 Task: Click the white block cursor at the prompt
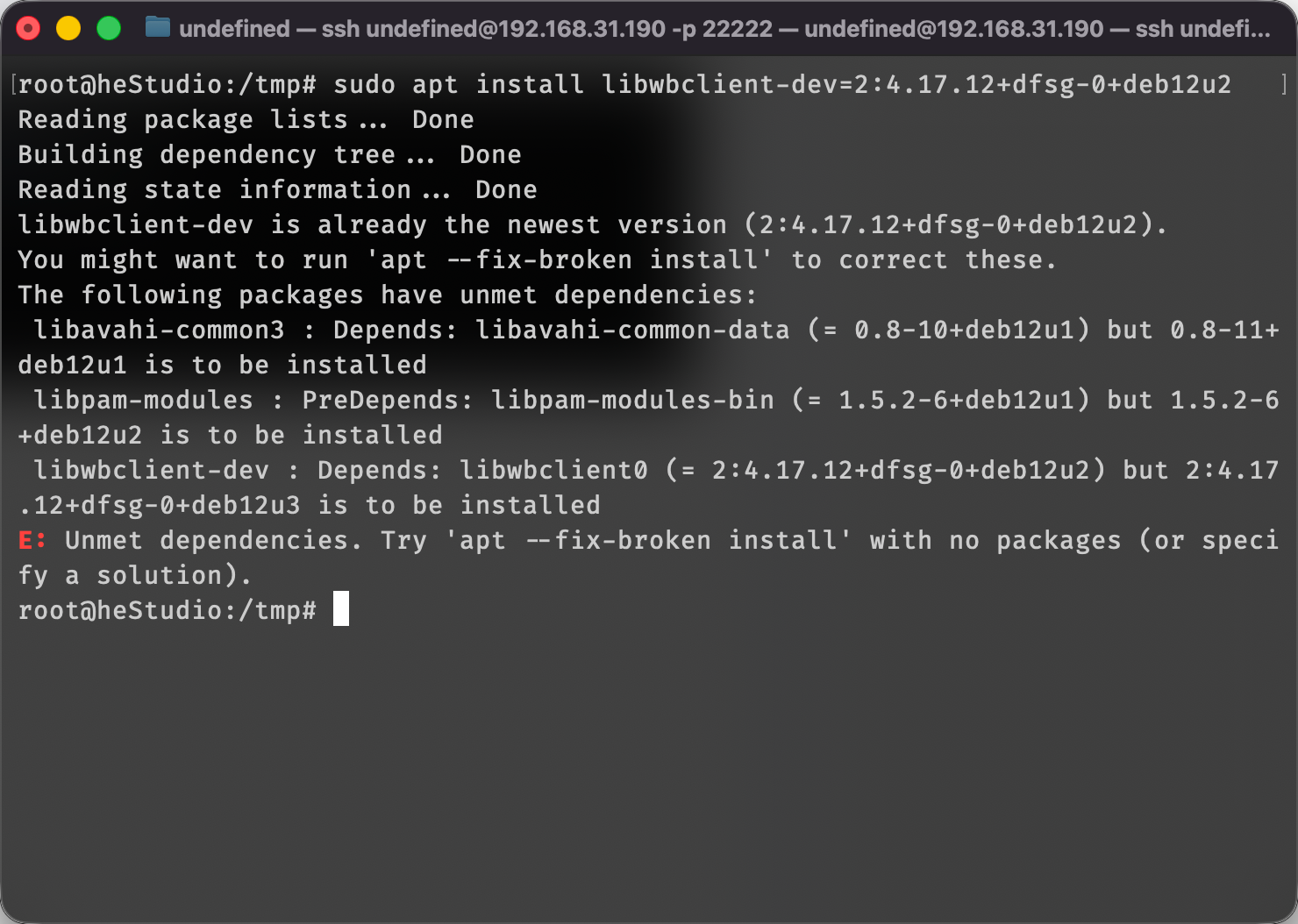[x=341, y=609]
